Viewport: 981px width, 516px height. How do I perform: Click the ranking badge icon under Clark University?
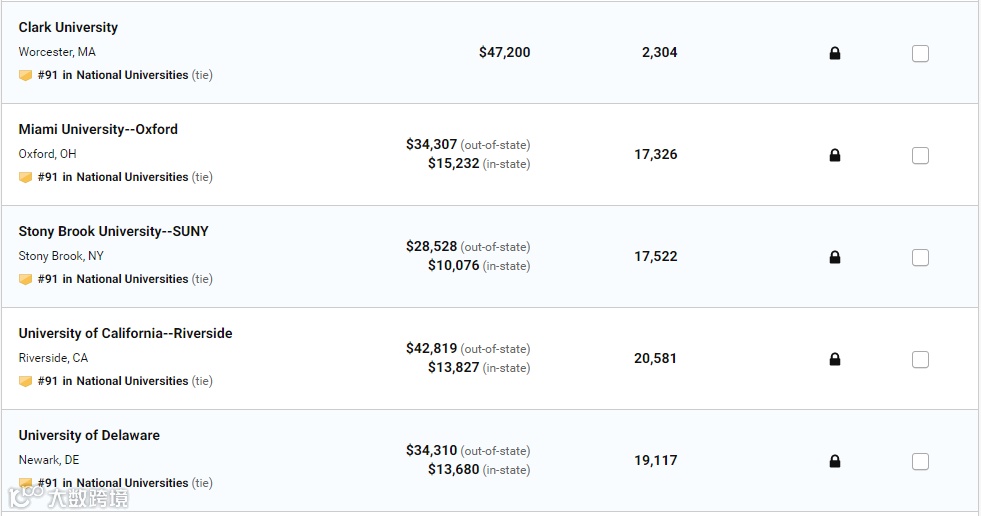pyautogui.click(x=26, y=75)
